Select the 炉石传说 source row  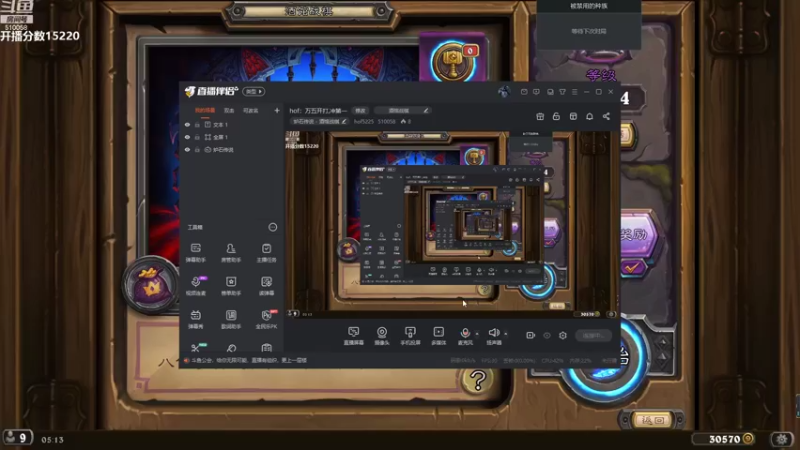pos(232,149)
